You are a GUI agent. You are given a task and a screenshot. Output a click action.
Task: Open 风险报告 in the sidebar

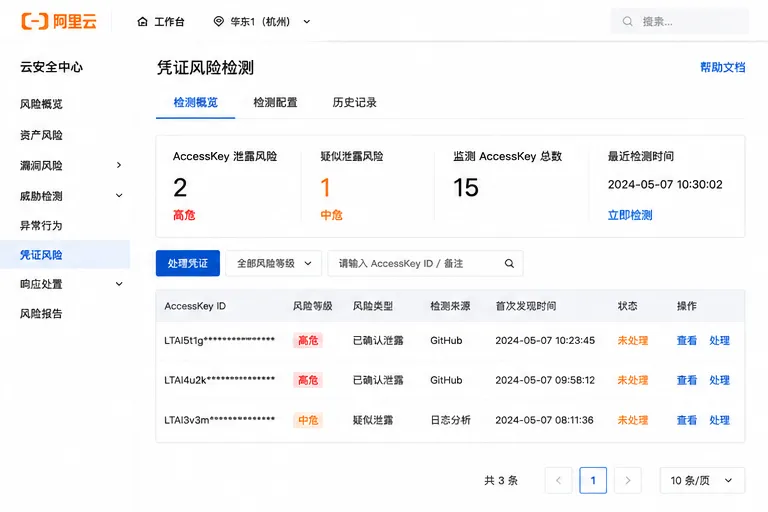click(x=41, y=314)
